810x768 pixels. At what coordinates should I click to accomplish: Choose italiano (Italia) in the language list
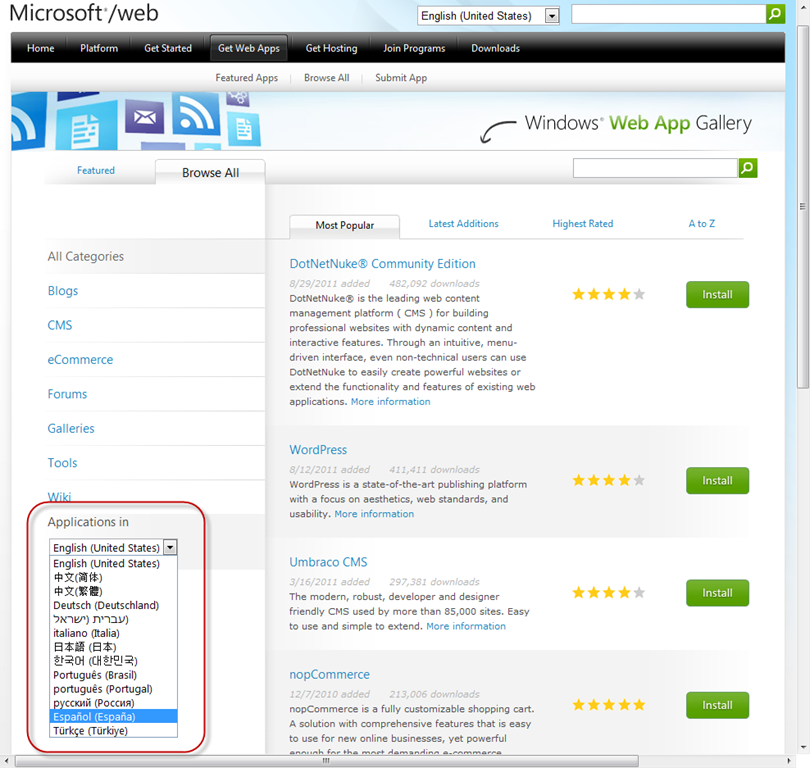pos(114,633)
